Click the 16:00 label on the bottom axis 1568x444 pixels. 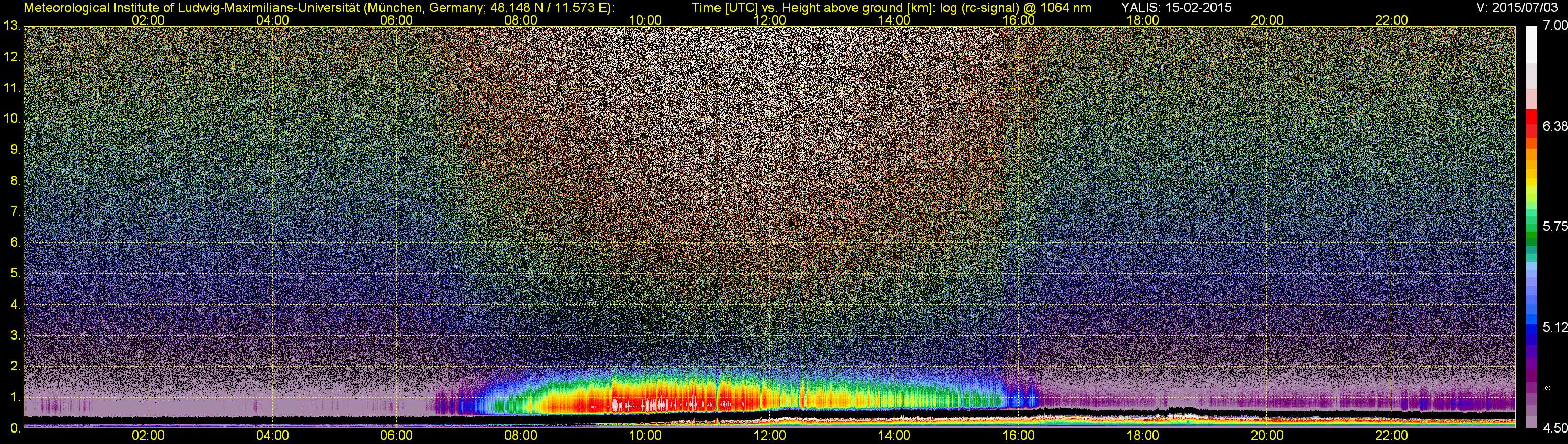1018,436
